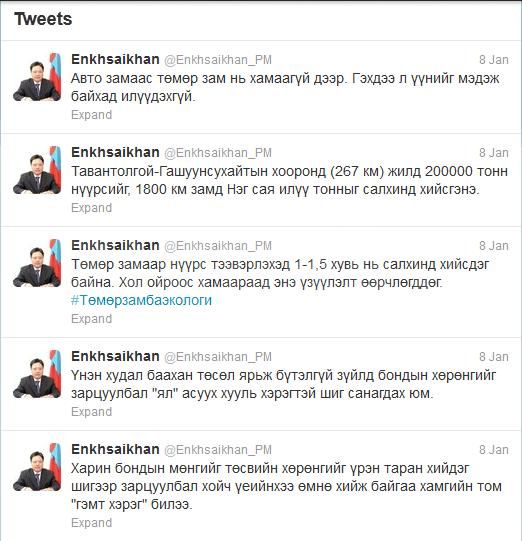
Task: Open @Enkhsaikhan_PM handle on second tweet
Action: pos(218,153)
